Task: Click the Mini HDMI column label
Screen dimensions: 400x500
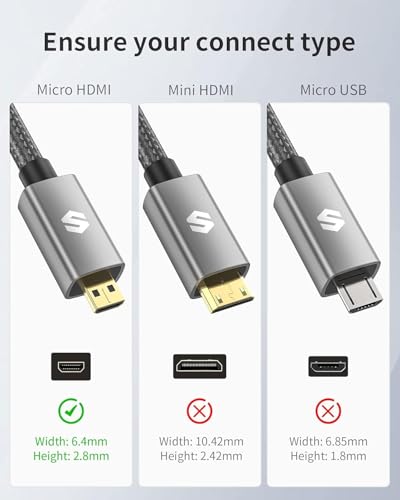Action: click(x=201, y=90)
